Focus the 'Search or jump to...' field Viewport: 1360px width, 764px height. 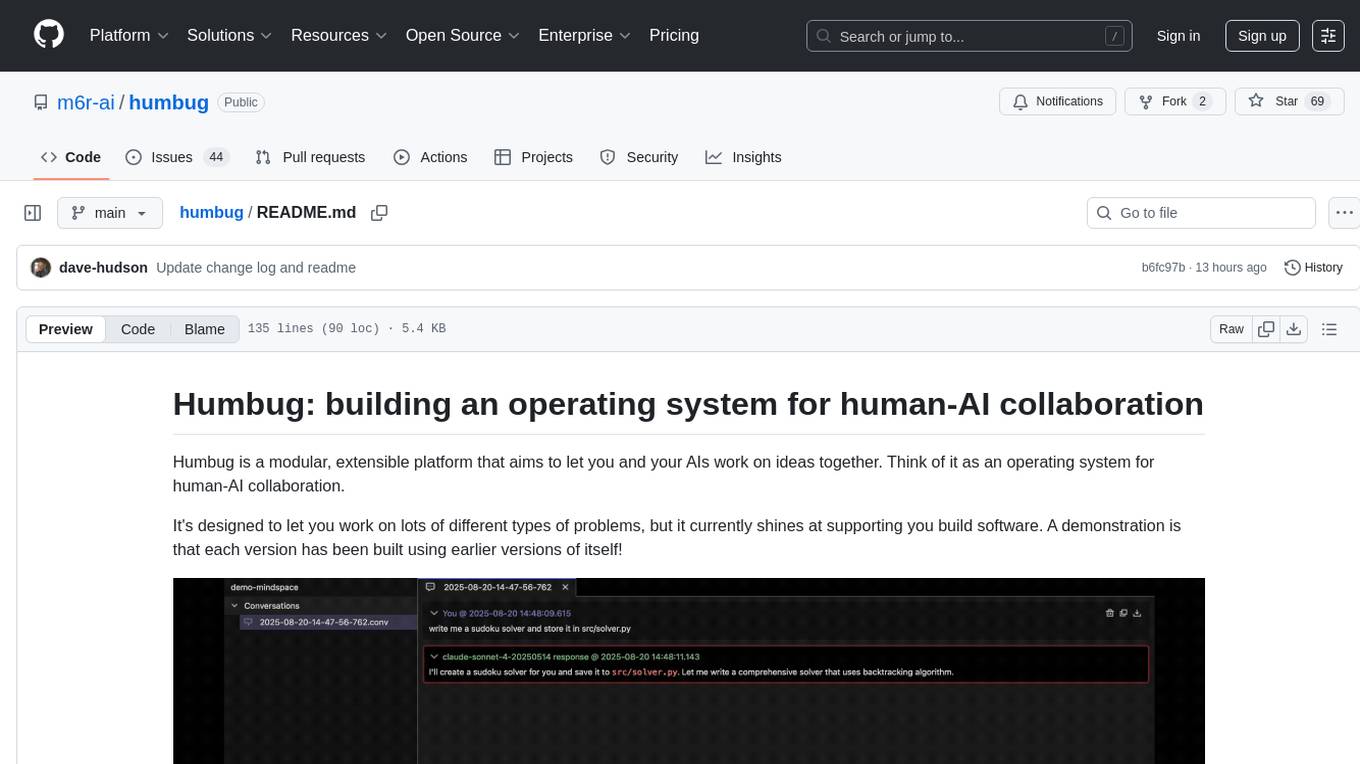pyautogui.click(x=969, y=36)
